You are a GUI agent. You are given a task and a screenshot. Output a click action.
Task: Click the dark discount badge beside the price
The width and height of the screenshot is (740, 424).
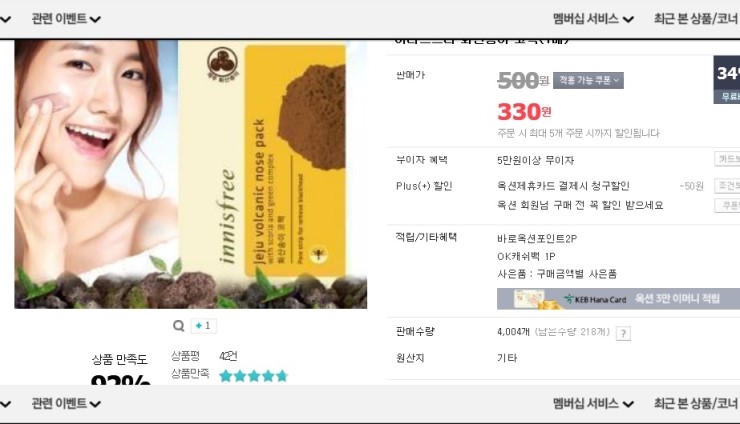pos(727,79)
